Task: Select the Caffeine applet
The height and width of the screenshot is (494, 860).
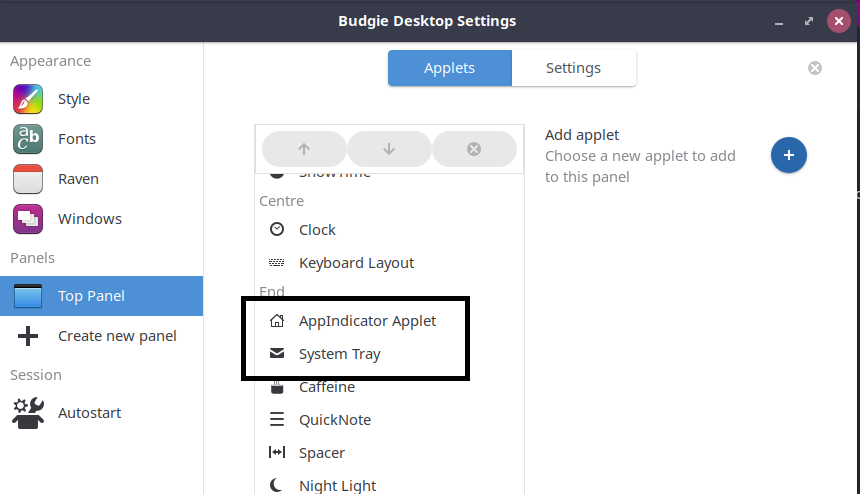Action: pos(326,387)
